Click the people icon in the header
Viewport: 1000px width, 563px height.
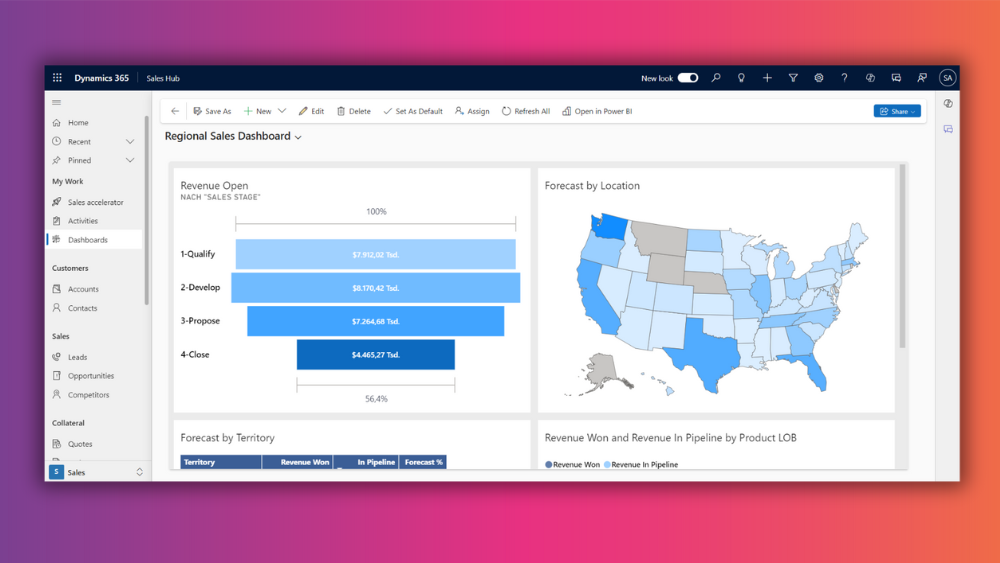(922, 78)
